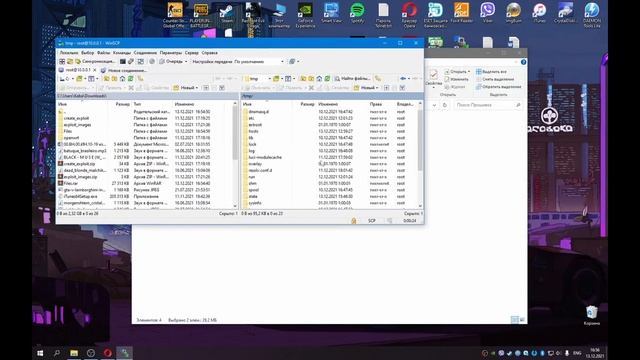Click the Explorer help question mark icon

[523, 62]
